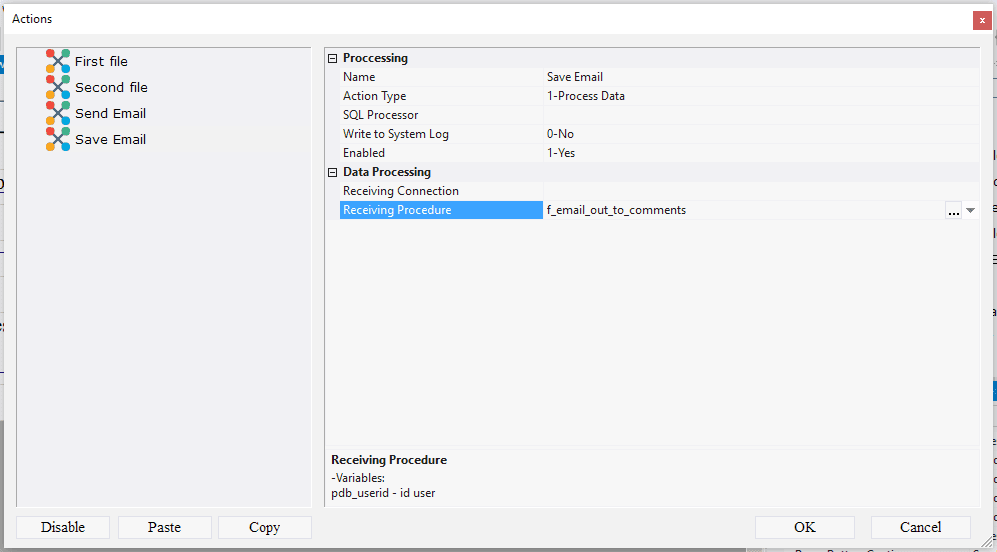997x552 pixels.
Task: Click the Paste button
Action: (x=164, y=527)
